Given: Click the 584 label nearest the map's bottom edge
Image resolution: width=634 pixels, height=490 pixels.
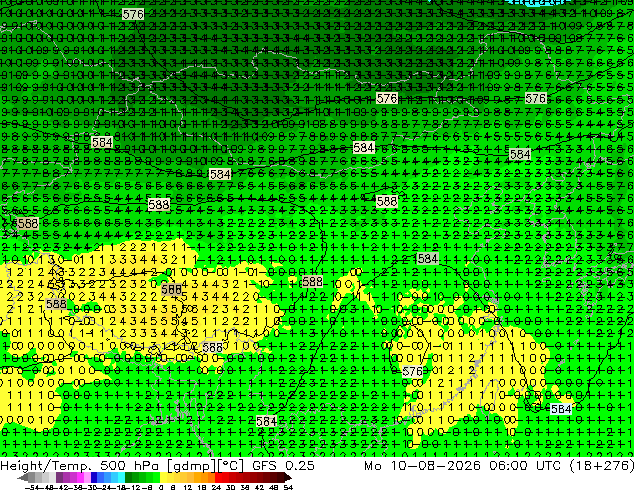Looking at the screenshot, I should click(266, 421).
